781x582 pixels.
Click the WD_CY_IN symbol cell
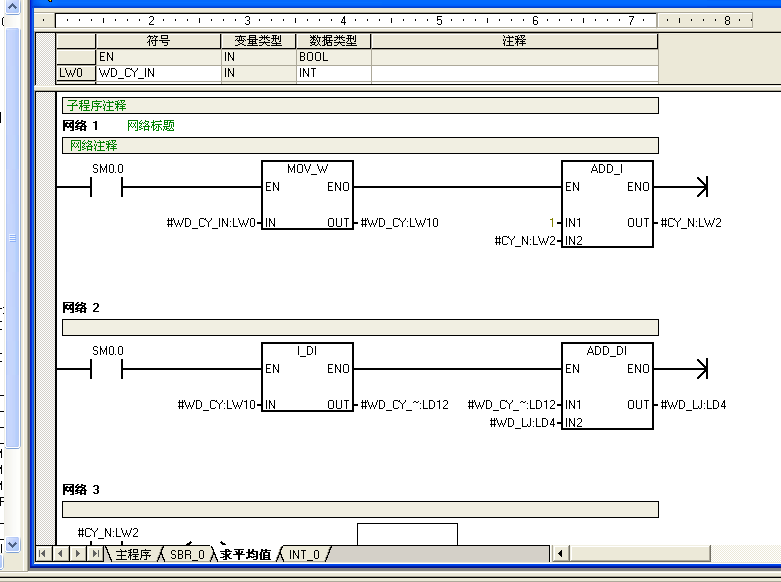coord(158,73)
